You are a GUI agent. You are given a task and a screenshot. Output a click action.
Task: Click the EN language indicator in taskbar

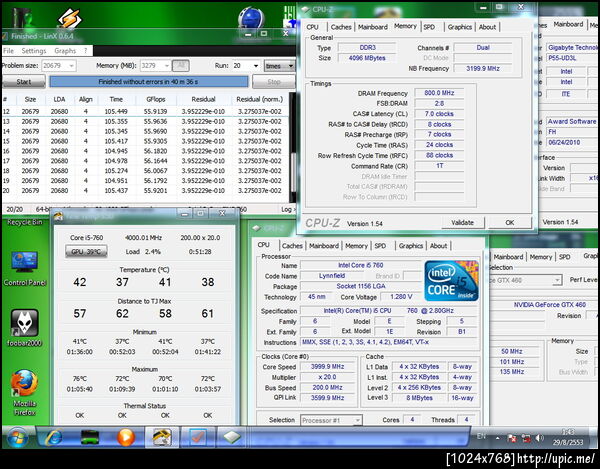point(481,436)
